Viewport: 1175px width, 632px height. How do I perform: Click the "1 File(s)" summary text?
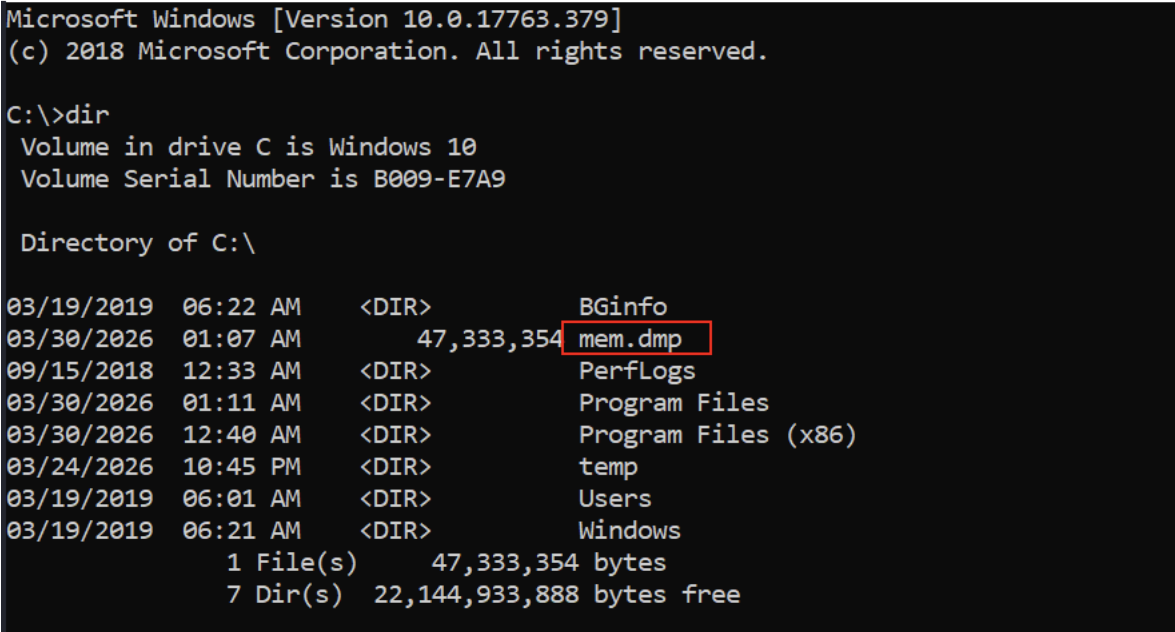[x=292, y=563]
